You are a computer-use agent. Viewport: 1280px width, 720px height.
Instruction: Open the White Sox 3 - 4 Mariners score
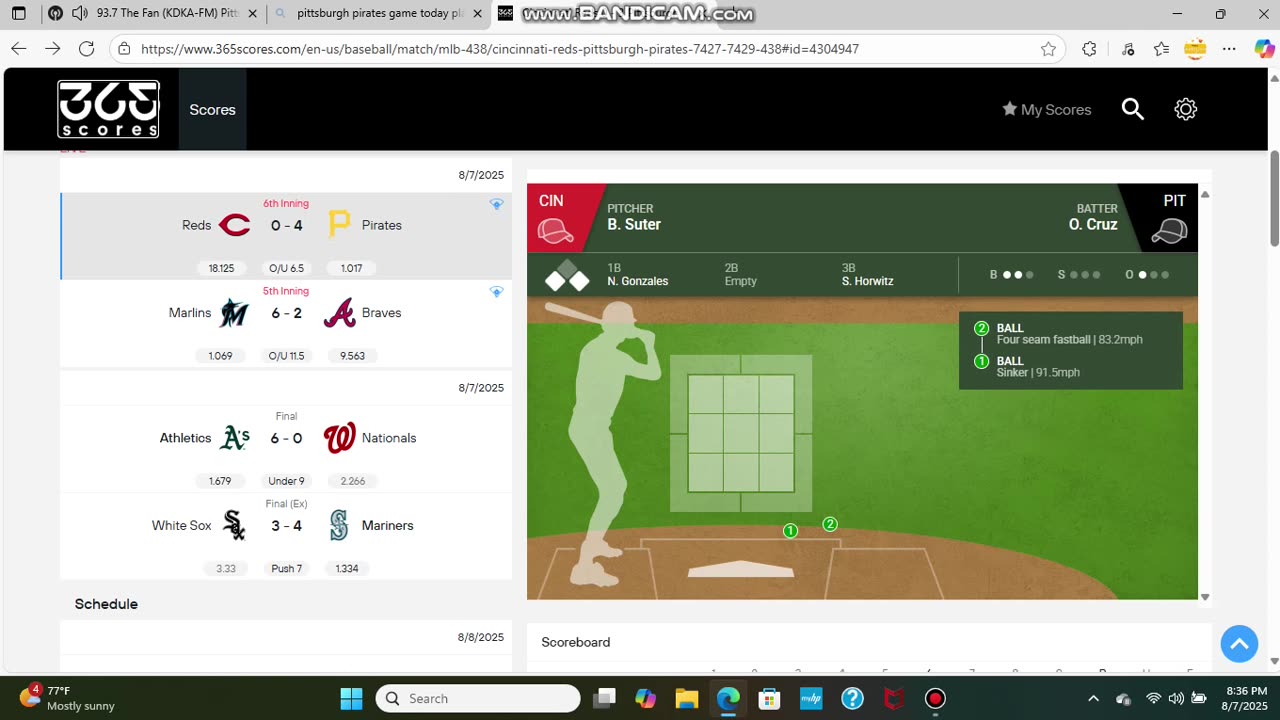pos(286,525)
